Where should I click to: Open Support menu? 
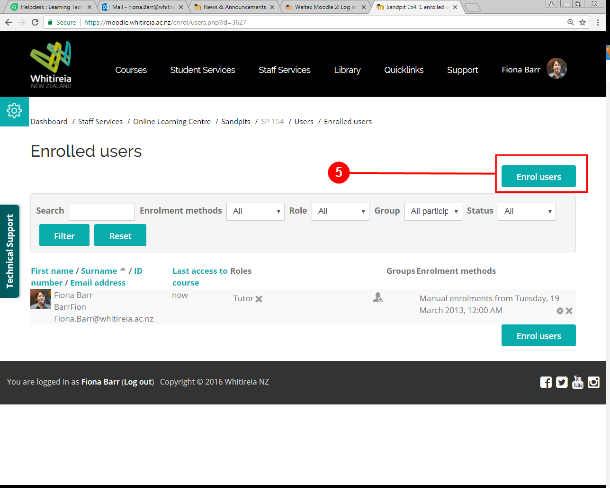point(463,70)
